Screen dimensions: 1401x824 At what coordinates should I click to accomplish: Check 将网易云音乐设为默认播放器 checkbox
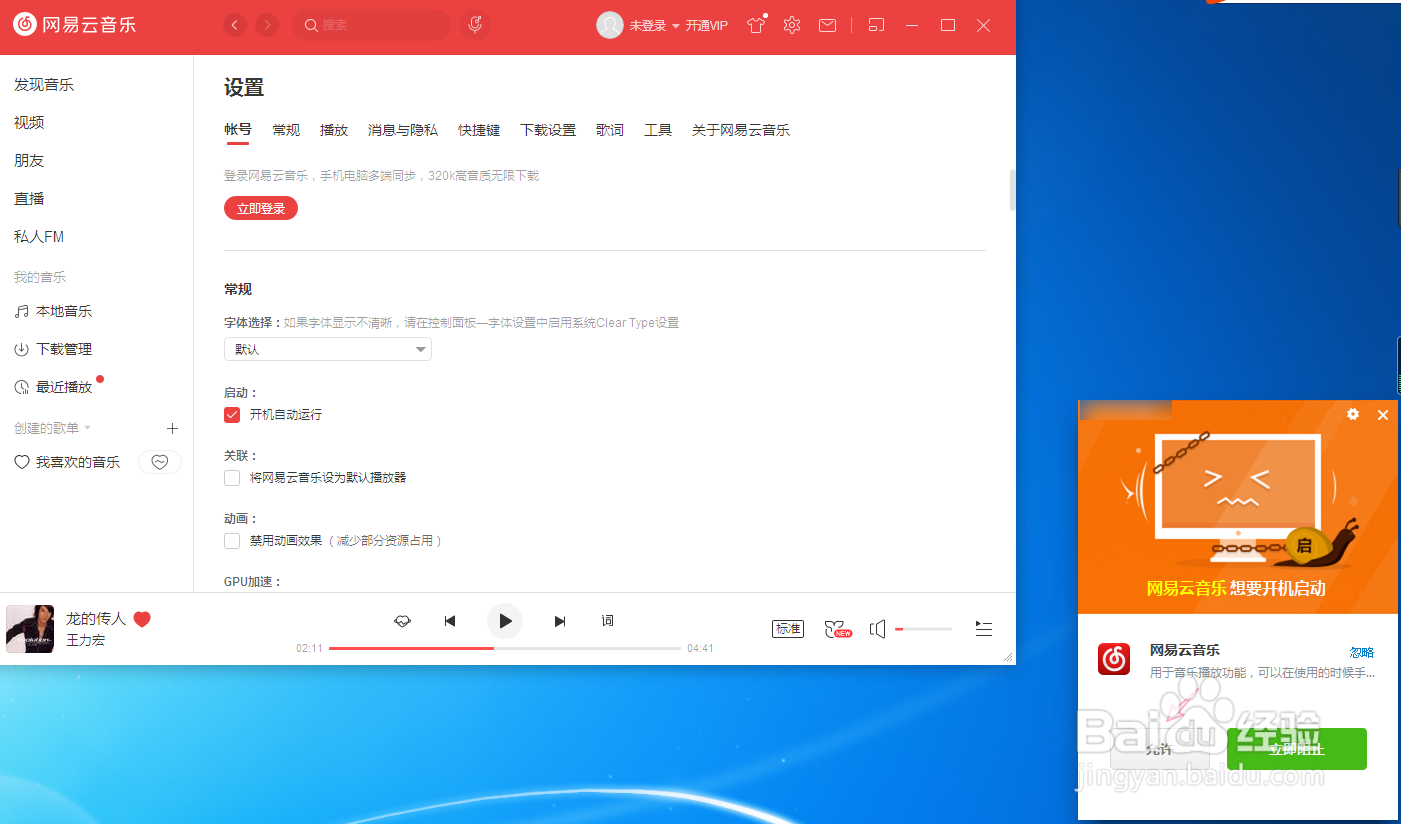pos(232,478)
